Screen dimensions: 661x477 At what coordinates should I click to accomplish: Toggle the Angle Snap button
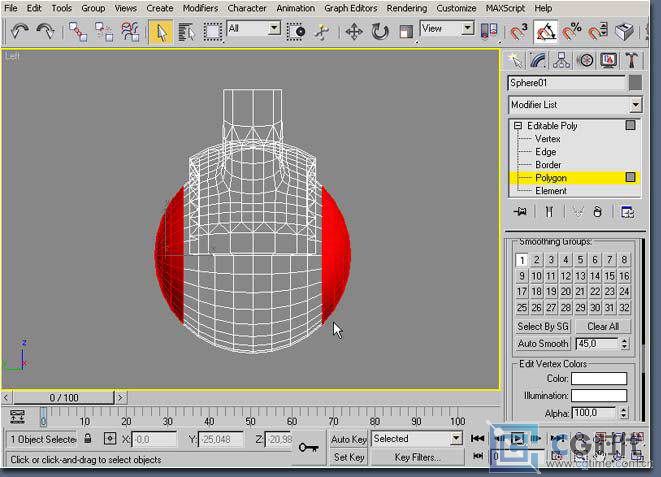click(x=545, y=32)
